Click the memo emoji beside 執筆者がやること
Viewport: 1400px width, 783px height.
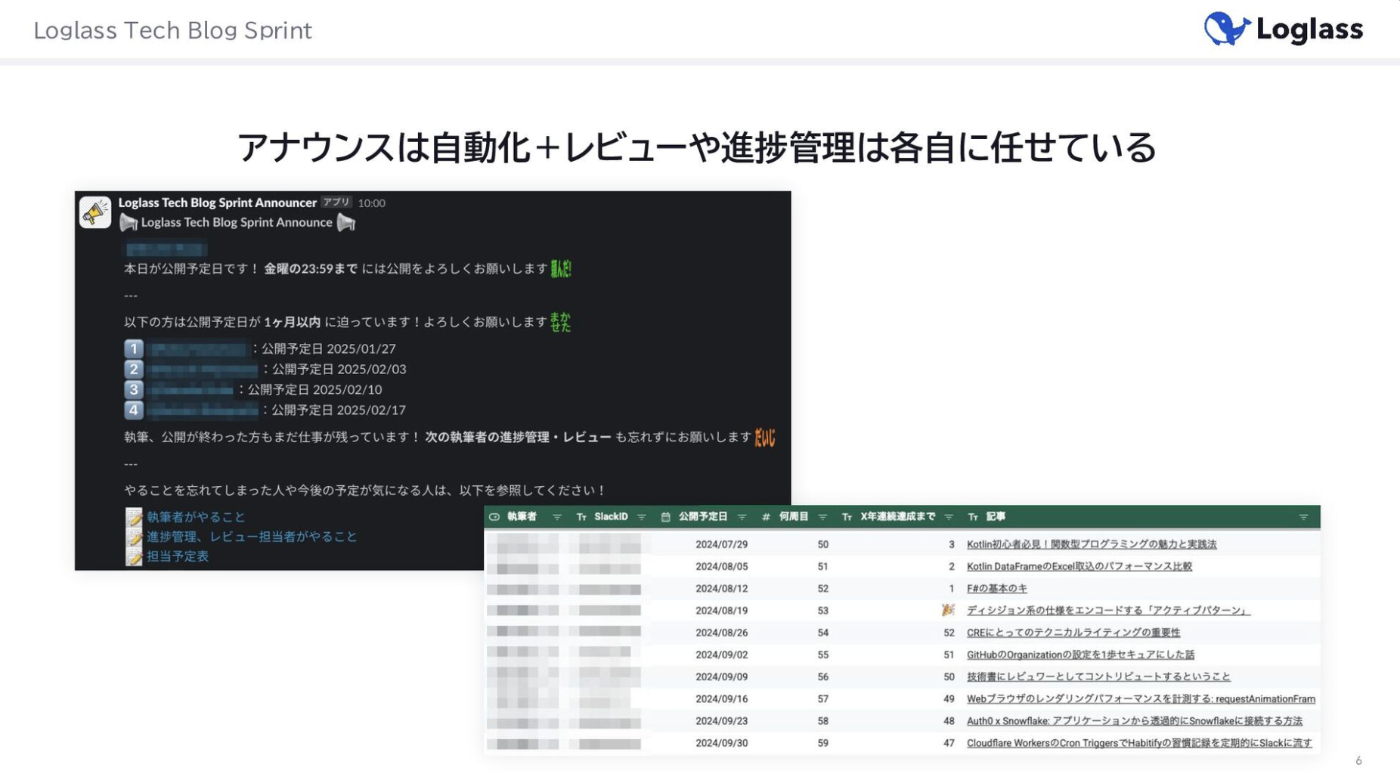click(134, 517)
